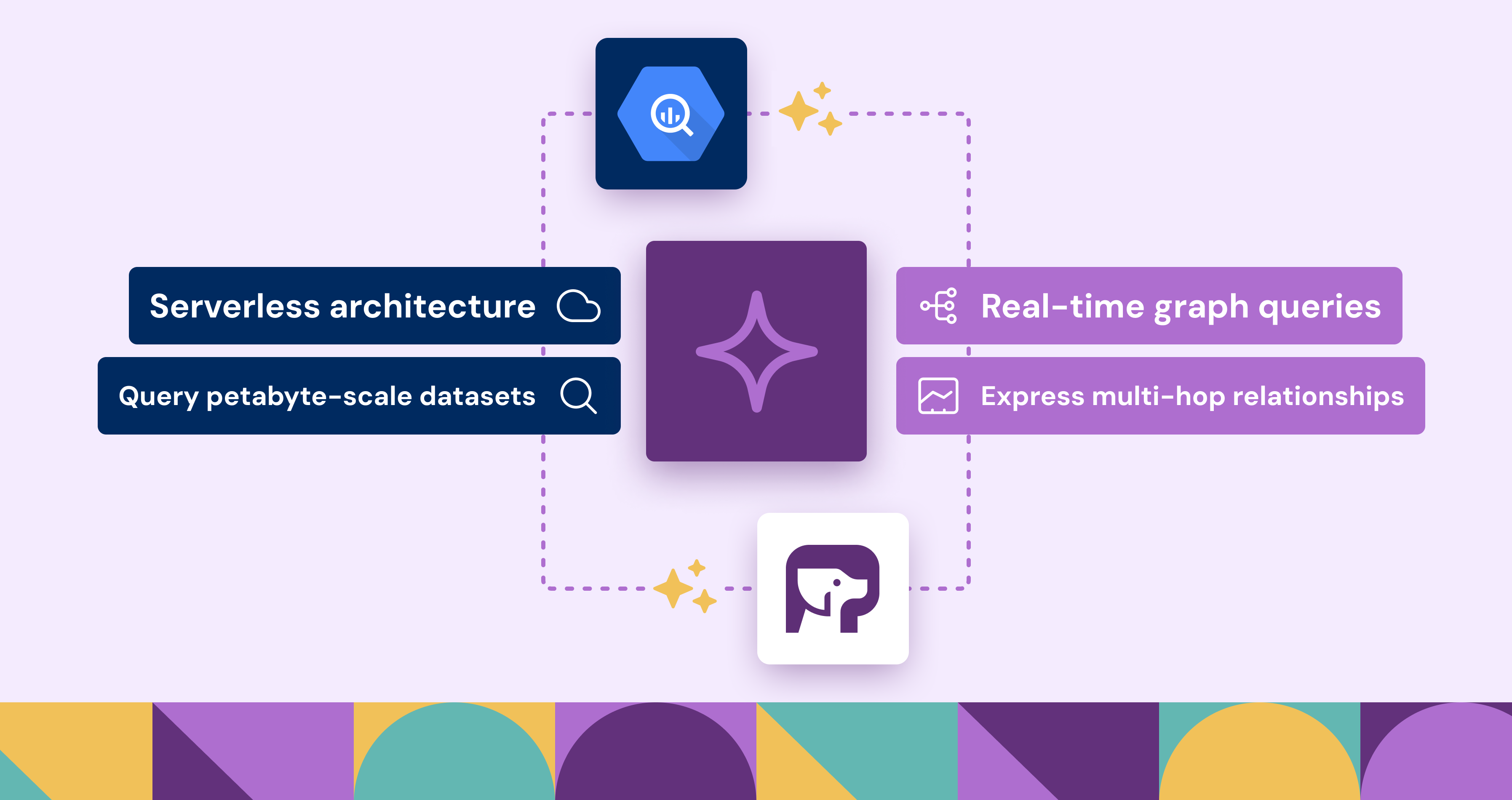Click the "Serverless architecture" text
This screenshot has height=800, width=1512.
tap(342, 307)
